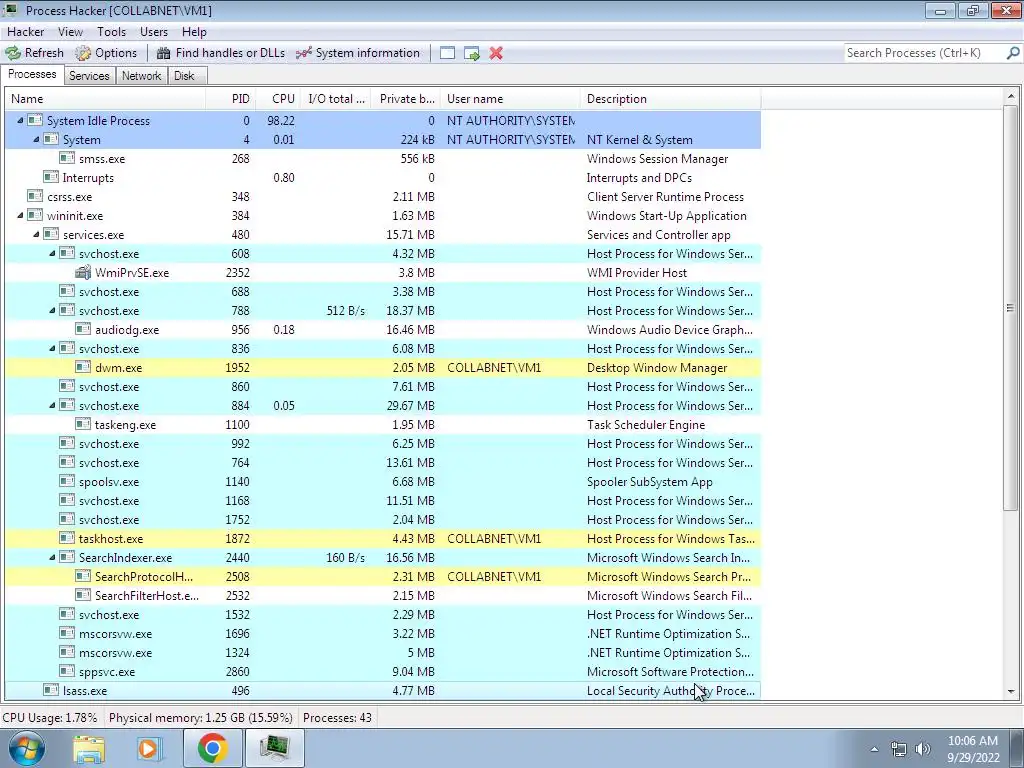
Task: Collapse svchost.exe PID 884 node
Action: pyautogui.click(x=52, y=405)
